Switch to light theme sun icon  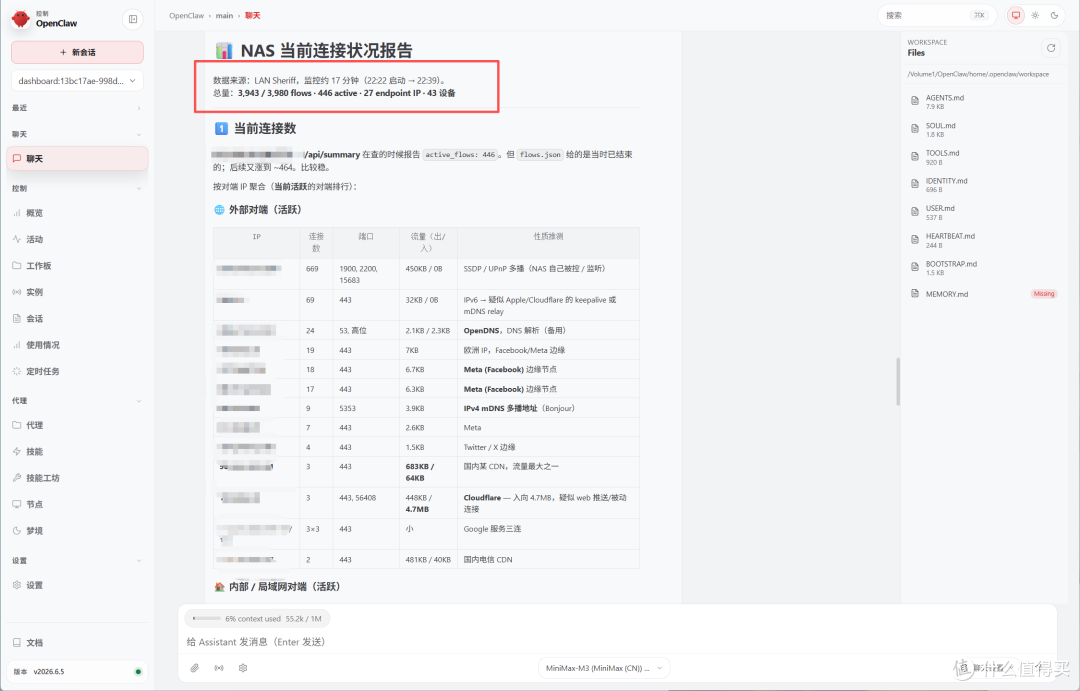coord(1035,15)
